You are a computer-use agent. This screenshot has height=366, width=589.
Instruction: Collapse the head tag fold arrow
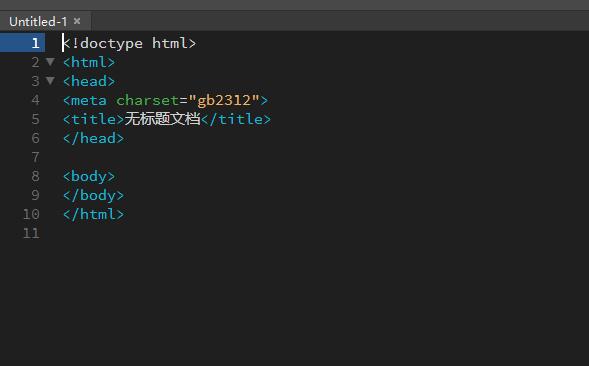click(50, 80)
